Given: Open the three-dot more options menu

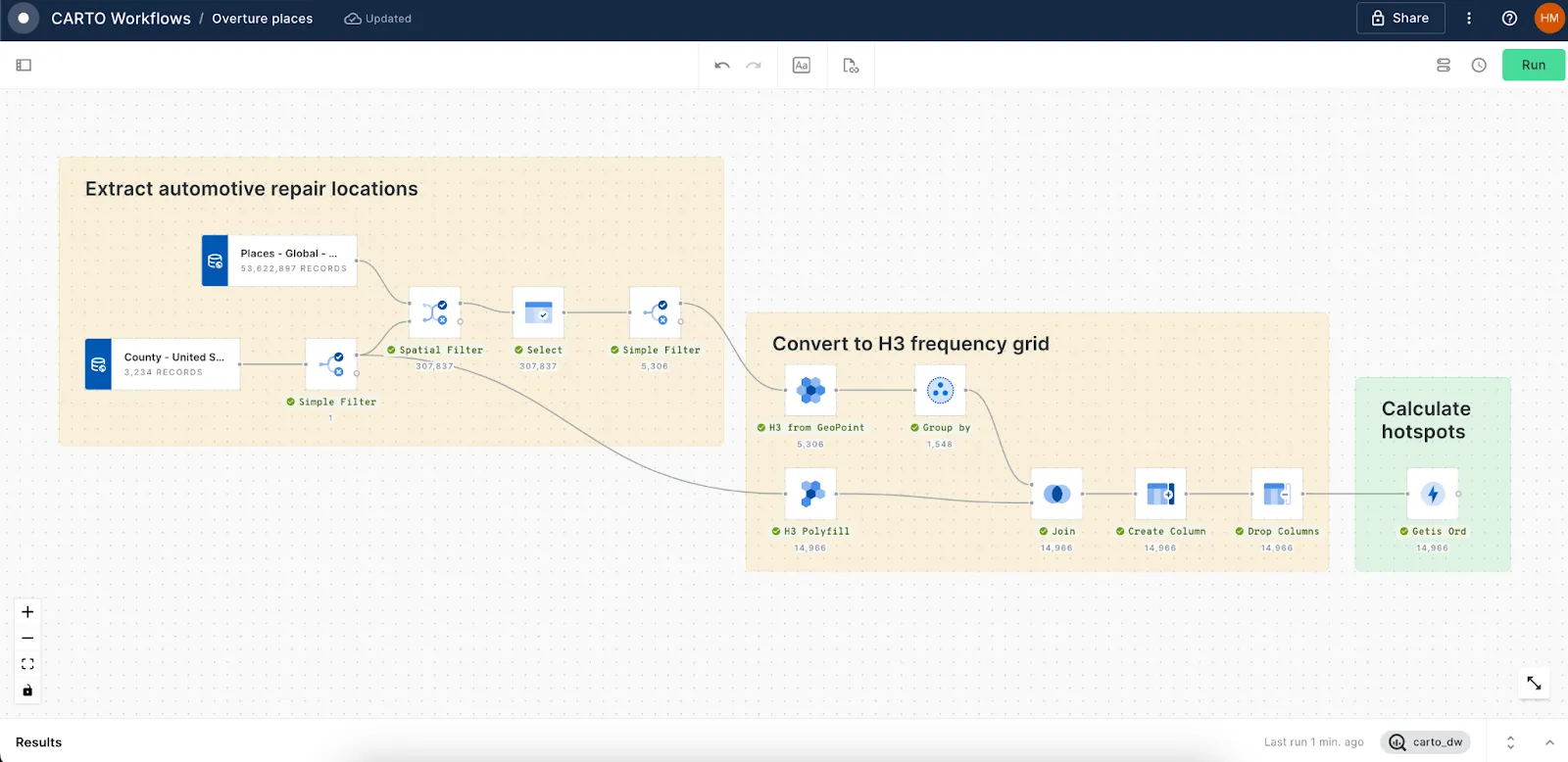Looking at the screenshot, I should pyautogui.click(x=1468, y=19).
